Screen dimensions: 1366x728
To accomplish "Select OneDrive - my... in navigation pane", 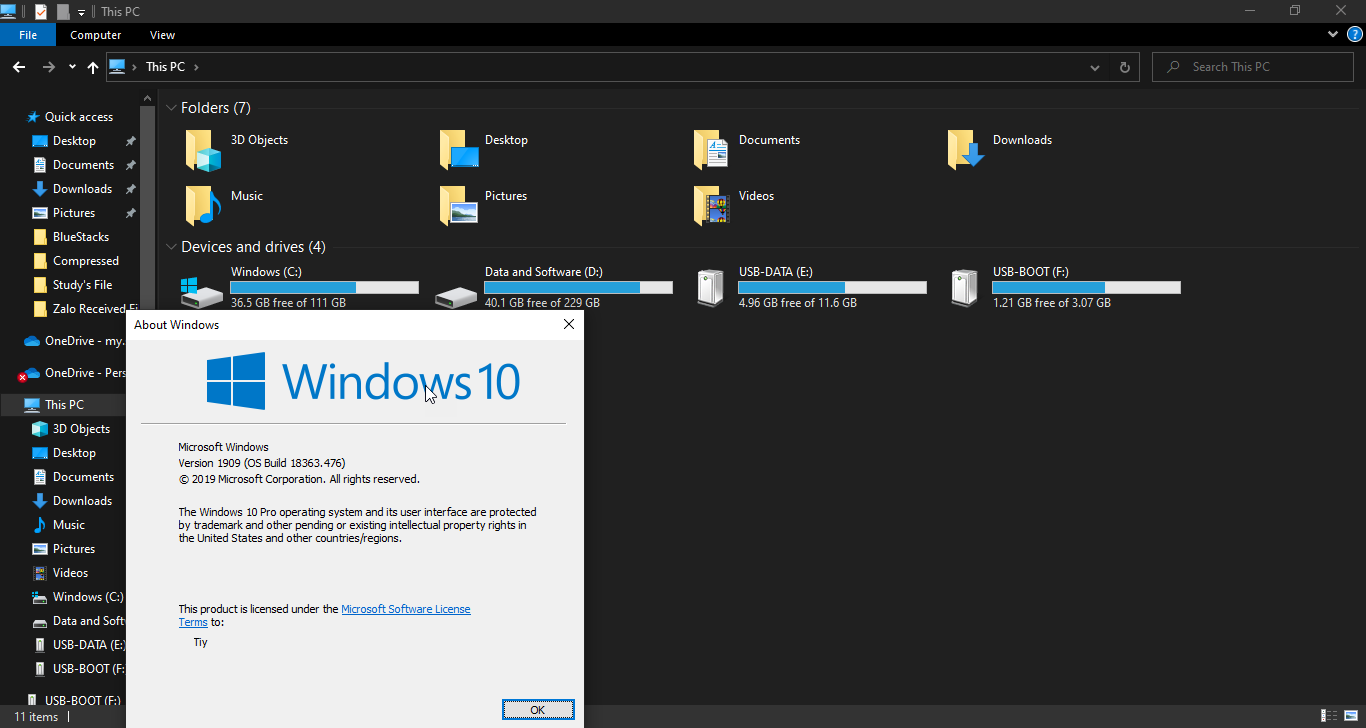I will click(x=75, y=341).
